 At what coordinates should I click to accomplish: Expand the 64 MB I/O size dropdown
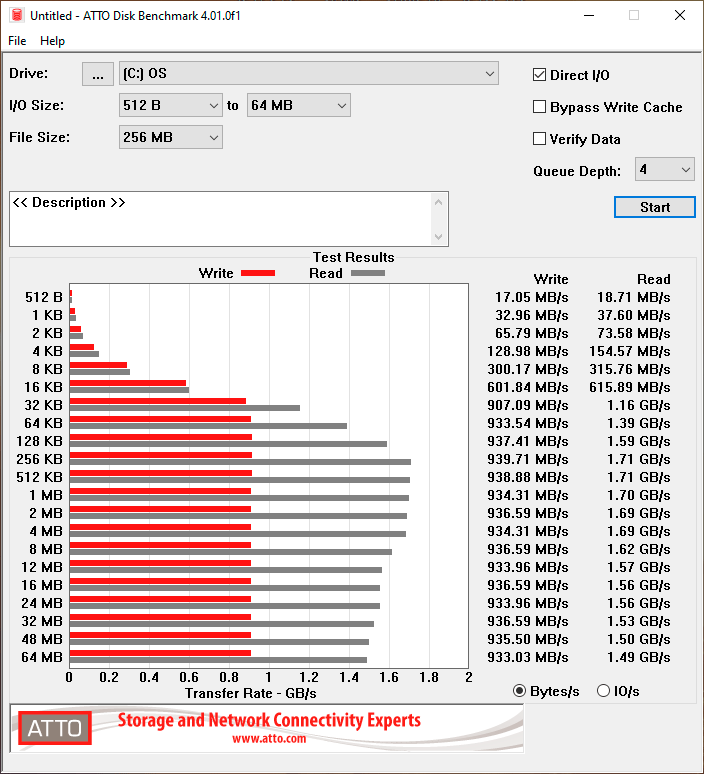pyautogui.click(x=299, y=105)
